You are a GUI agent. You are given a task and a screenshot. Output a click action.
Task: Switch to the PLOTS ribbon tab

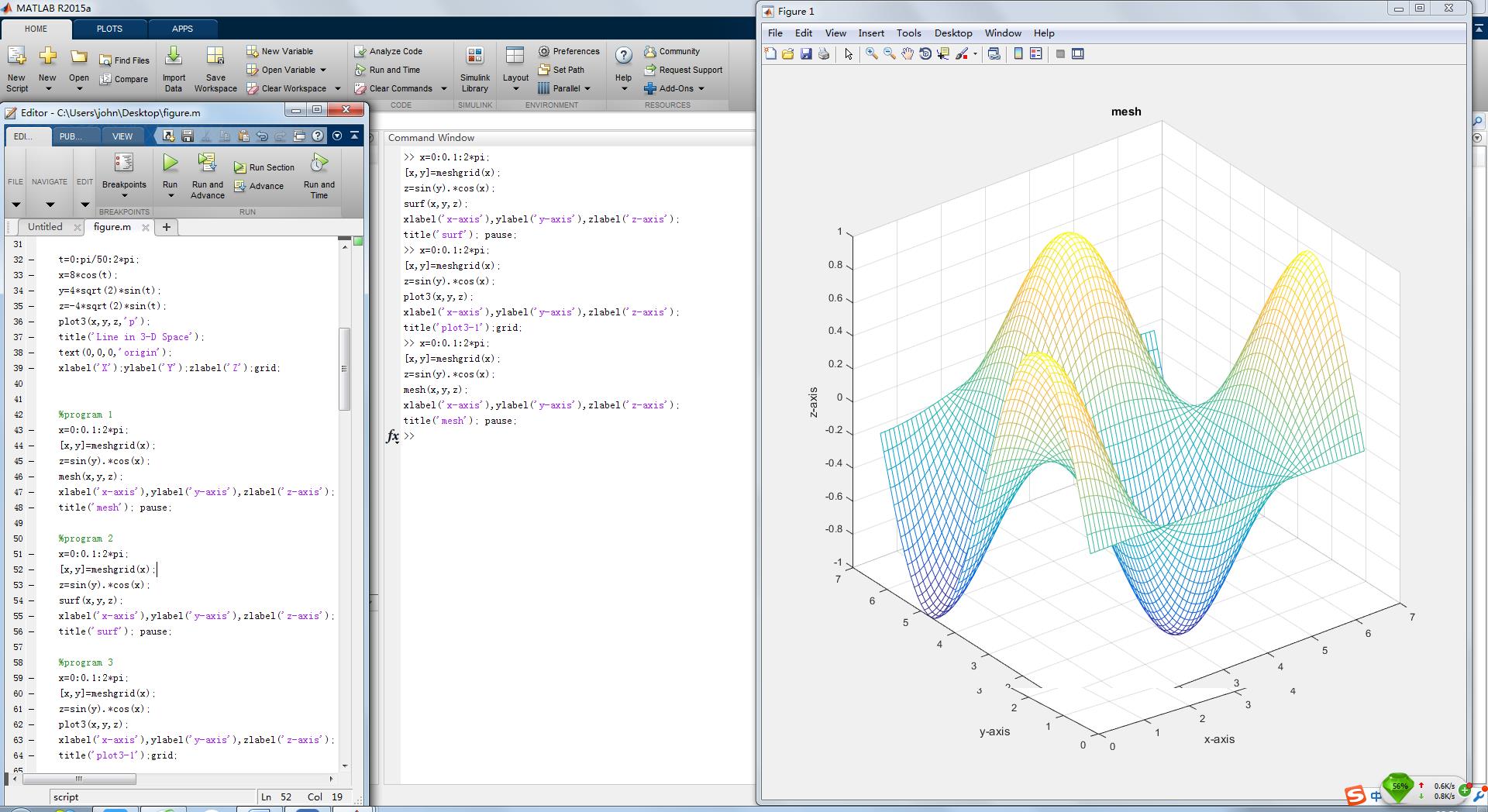coord(109,29)
